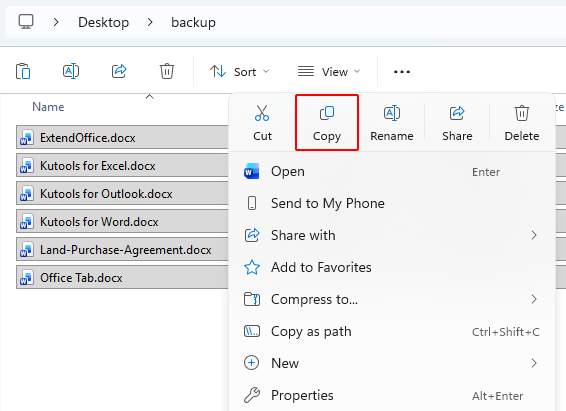Click the This PC monitor icon in breadcrumb
The height and width of the screenshot is (411, 566).
(26, 22)
